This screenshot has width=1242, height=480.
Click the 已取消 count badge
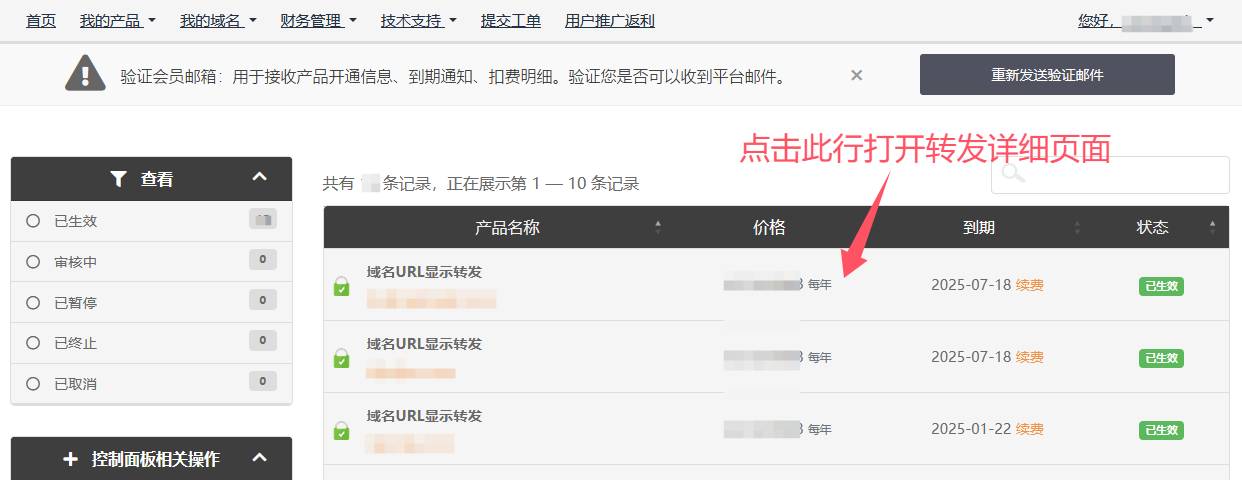263,381
